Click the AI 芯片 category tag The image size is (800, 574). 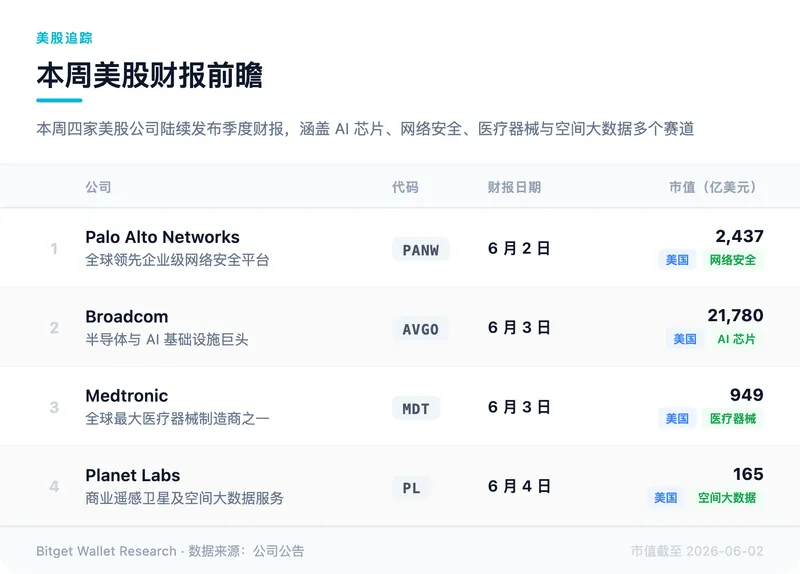[x=736, y=339]
